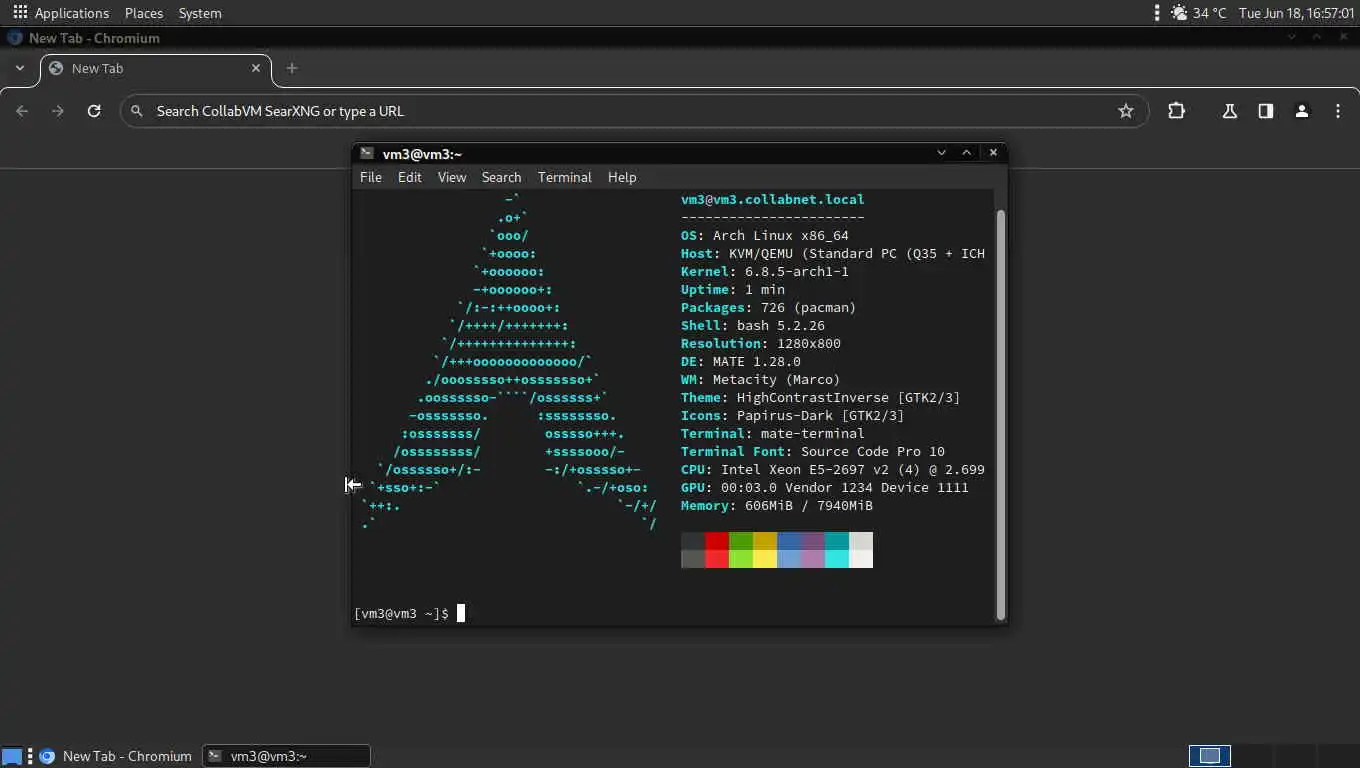Open the terminal View menu
This screenshot has width=1360, height=768.
(452, 177)
